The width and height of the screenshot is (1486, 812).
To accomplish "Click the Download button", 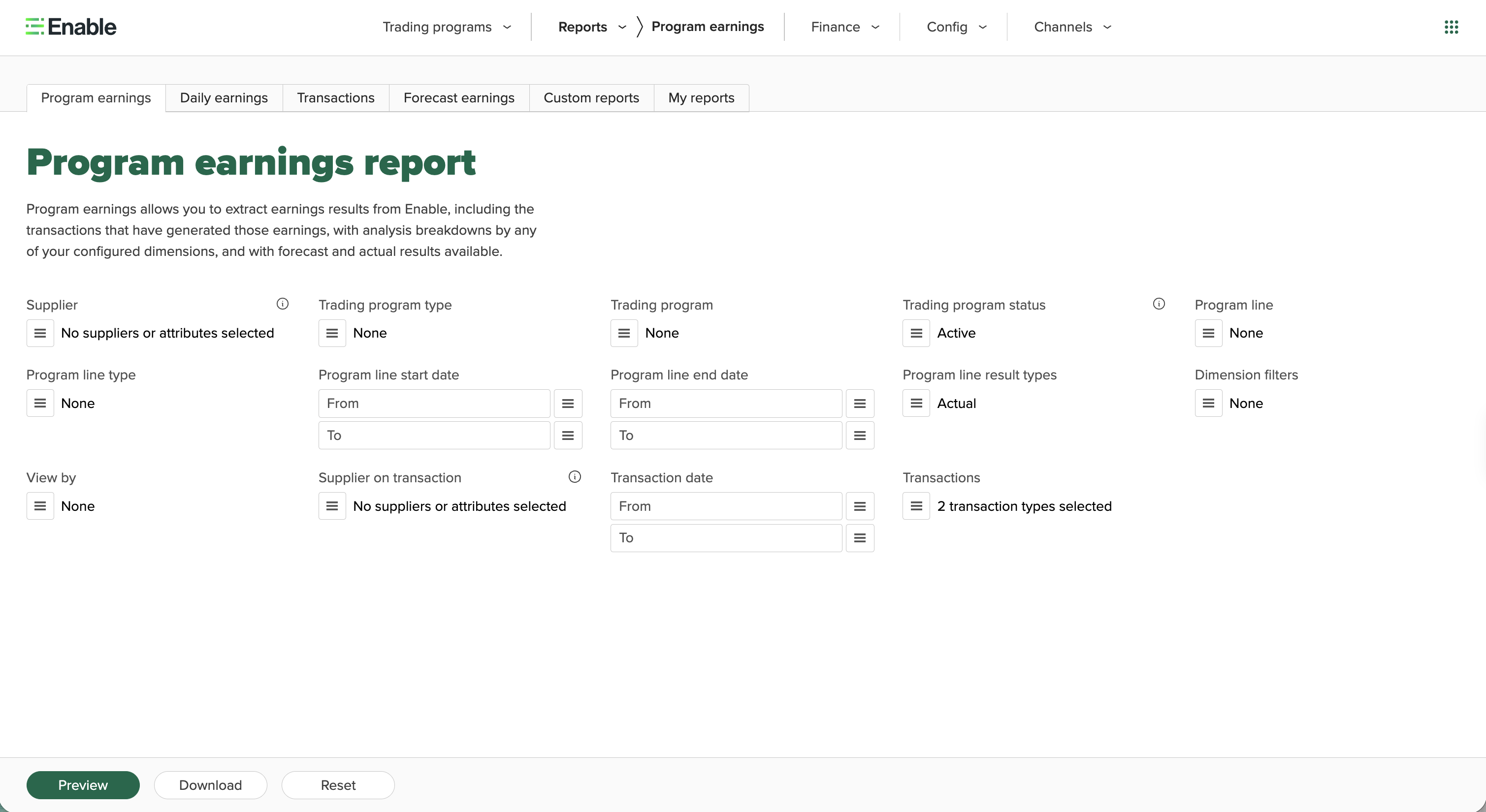I will [211, 785].
